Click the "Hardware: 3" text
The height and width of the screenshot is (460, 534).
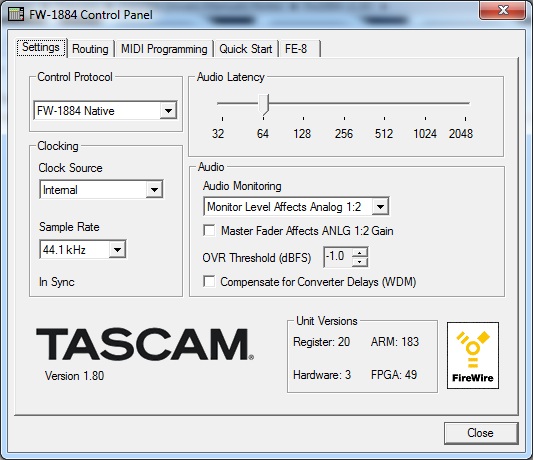(x=322, y=375)
